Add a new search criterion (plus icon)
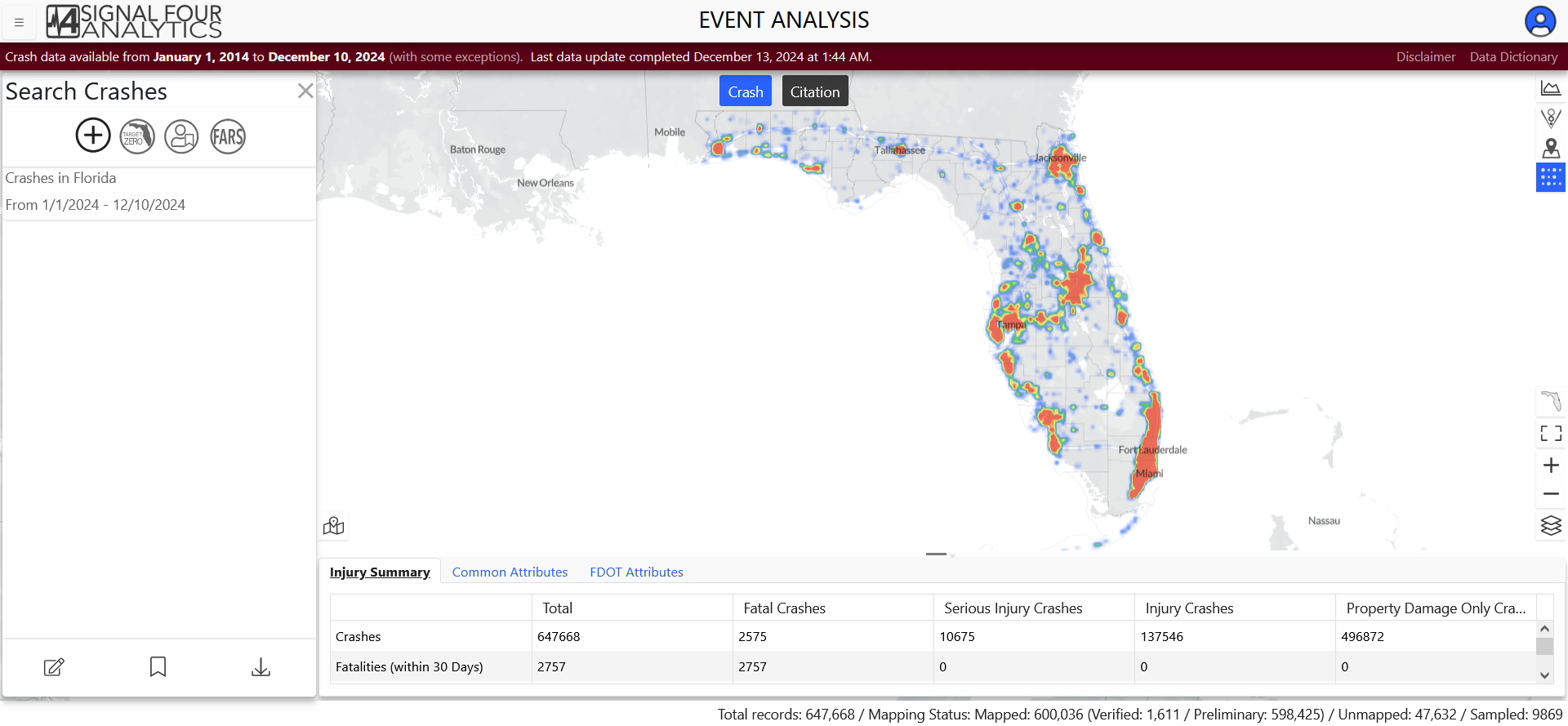Image resolution: width=1568 pixels, height=726 pixels. tap(93, 135)
